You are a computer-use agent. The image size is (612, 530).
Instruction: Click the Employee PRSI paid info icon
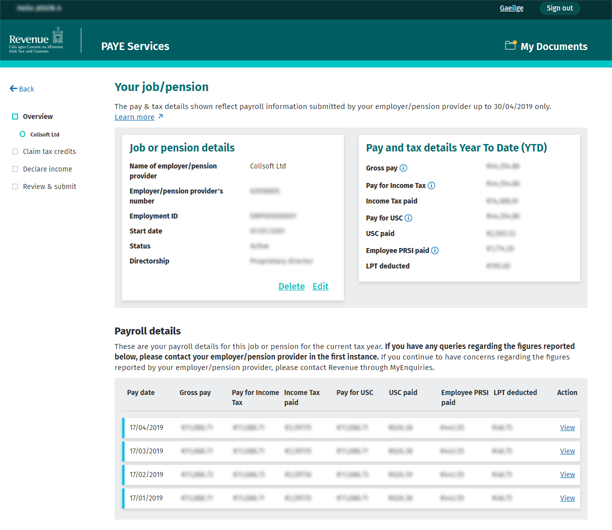[435, 251]
